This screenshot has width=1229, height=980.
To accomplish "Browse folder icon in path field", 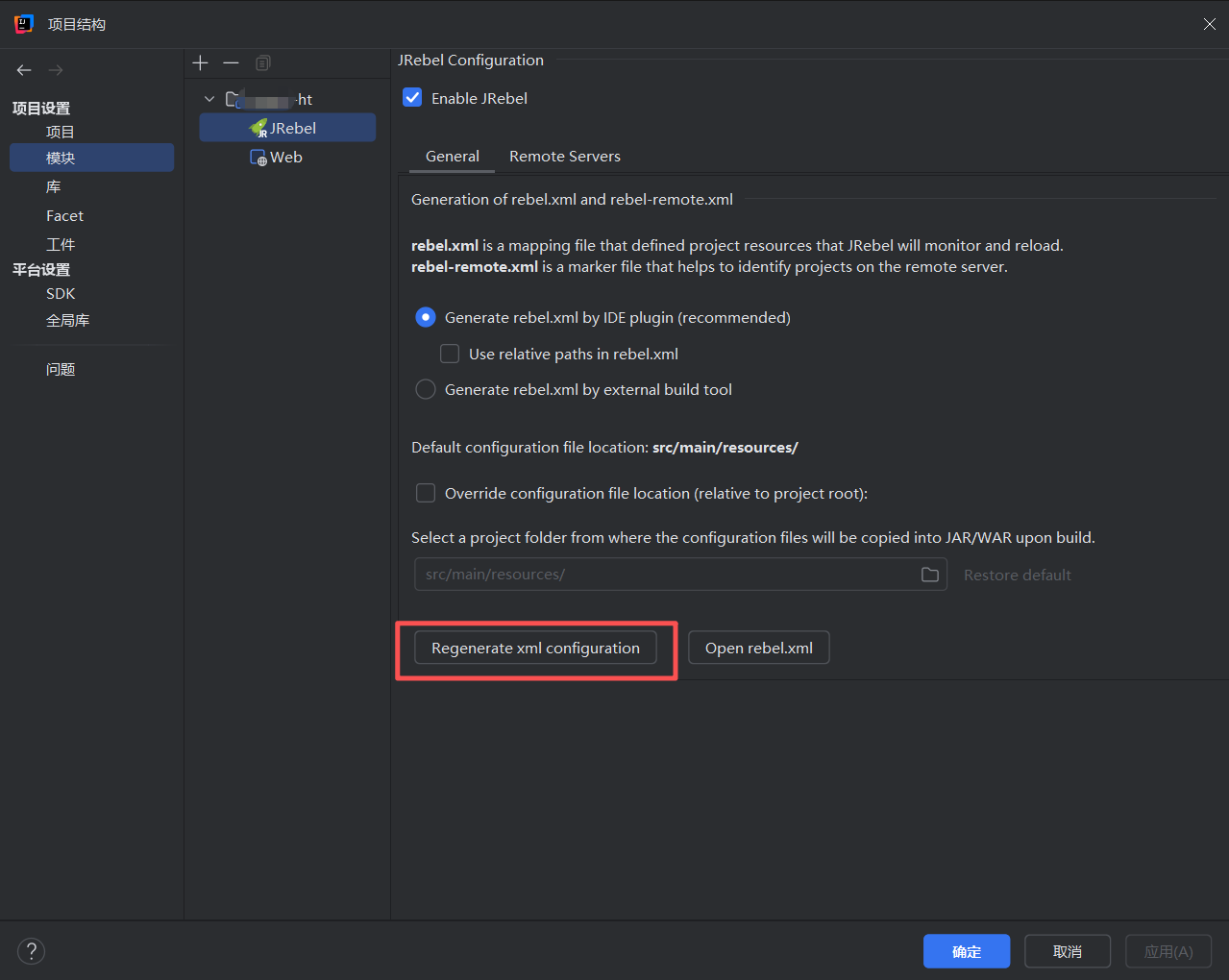I will (x=930, y=575).
